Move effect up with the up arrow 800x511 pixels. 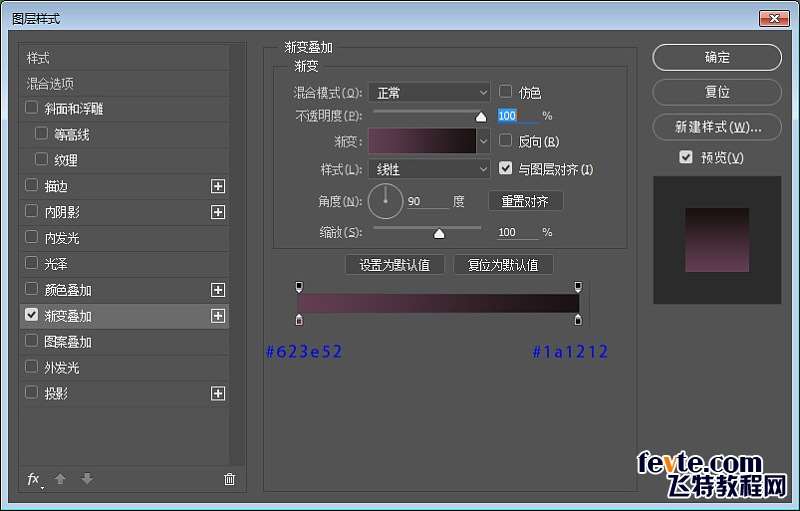pos(60,479)
